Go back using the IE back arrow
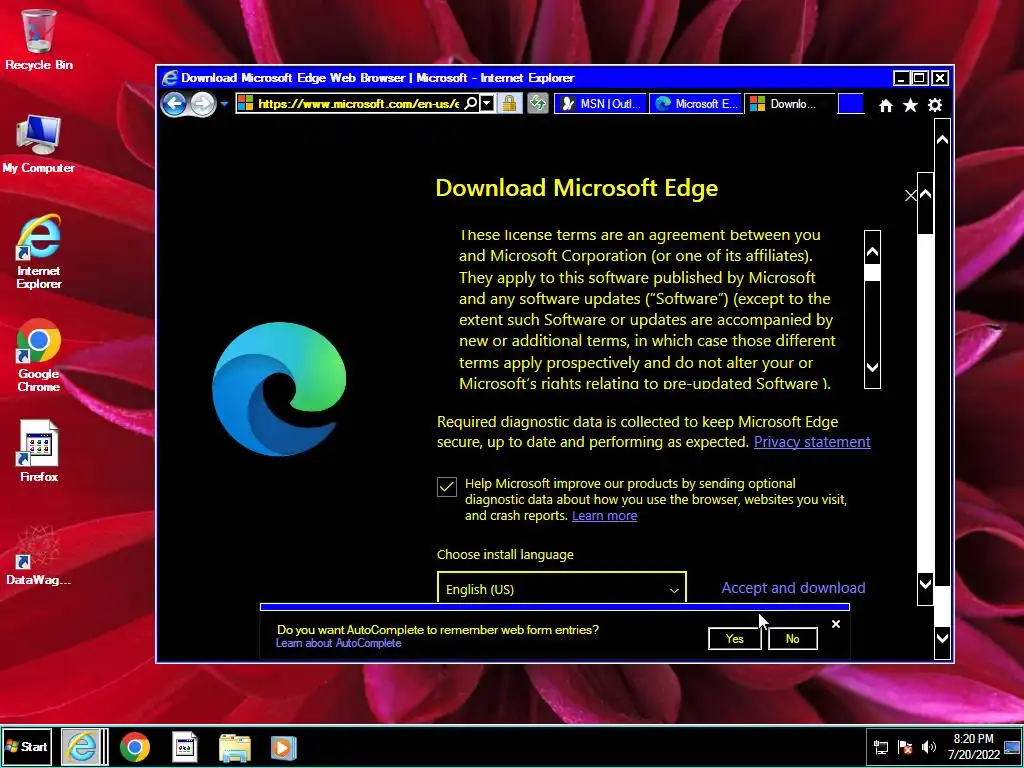 [x=174, y=104]
